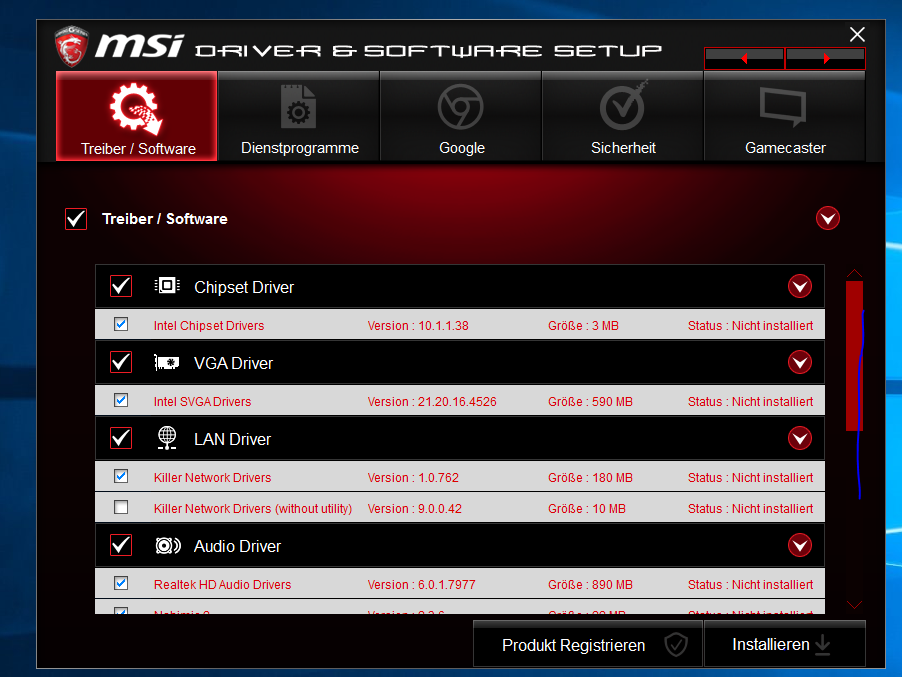Screen dimensions: 902x677
Task: Click Größe : 3 MB text
Action: [x=583, y=326]
